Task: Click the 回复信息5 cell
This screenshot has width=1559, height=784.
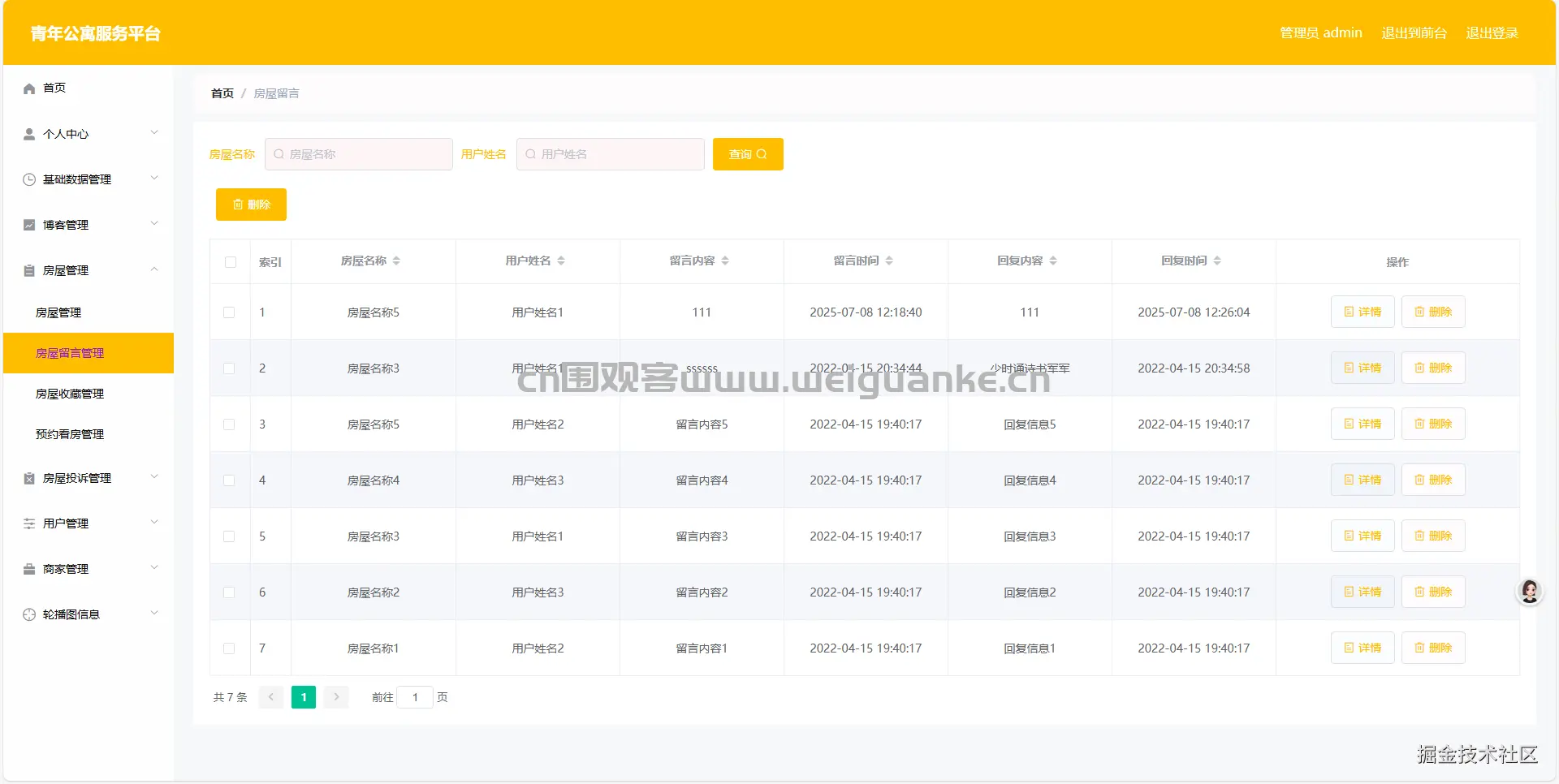Action: [x=1030, y=424]
